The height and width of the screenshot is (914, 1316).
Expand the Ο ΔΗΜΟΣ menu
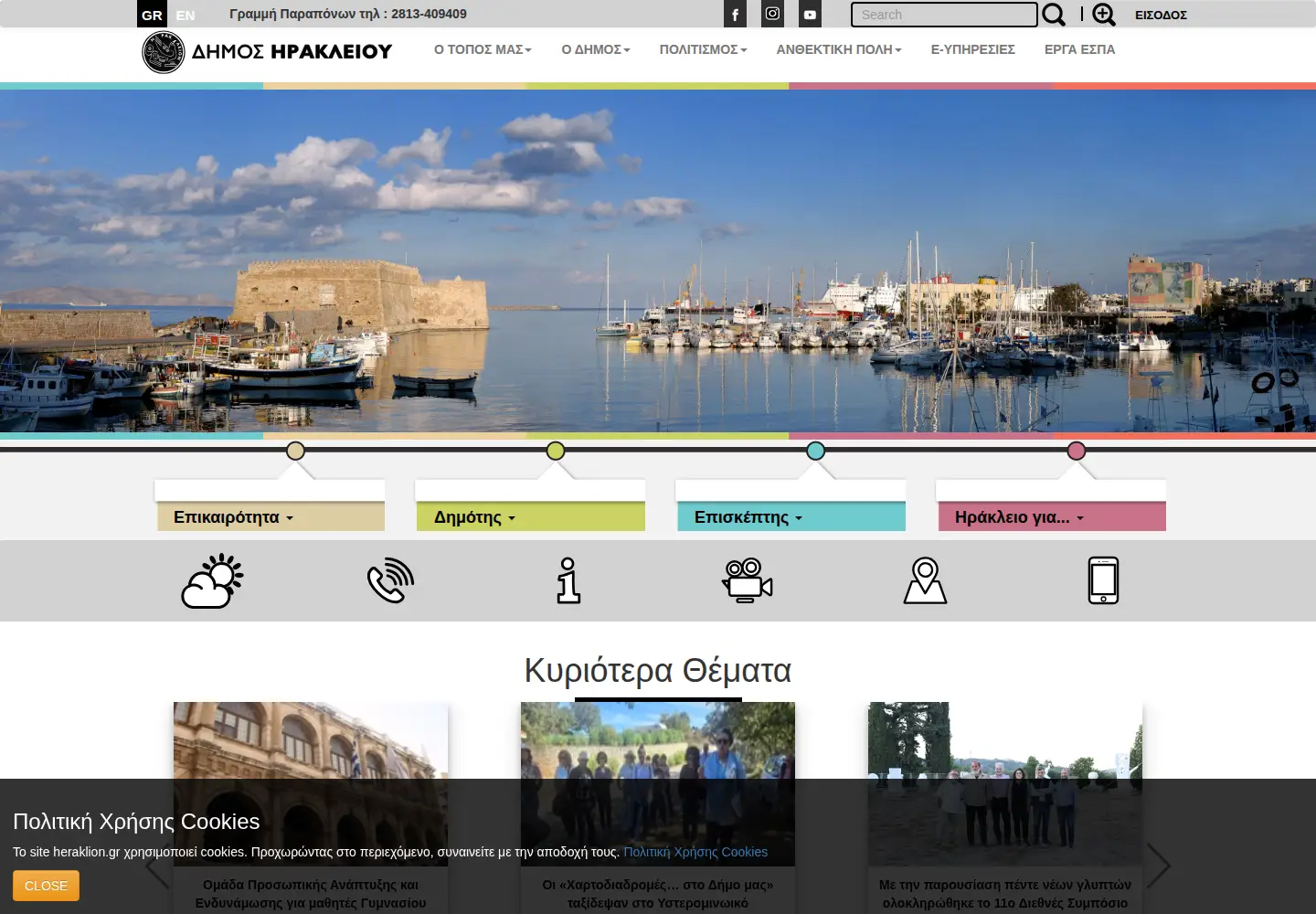tap(596, 49)
